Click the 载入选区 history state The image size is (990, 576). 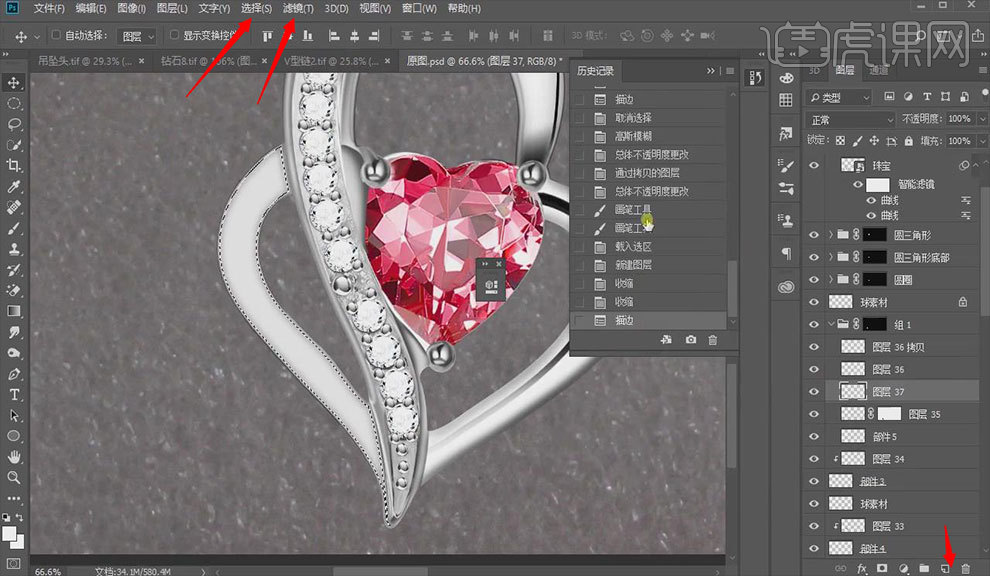pyautogui.click(x=633, y=247)
